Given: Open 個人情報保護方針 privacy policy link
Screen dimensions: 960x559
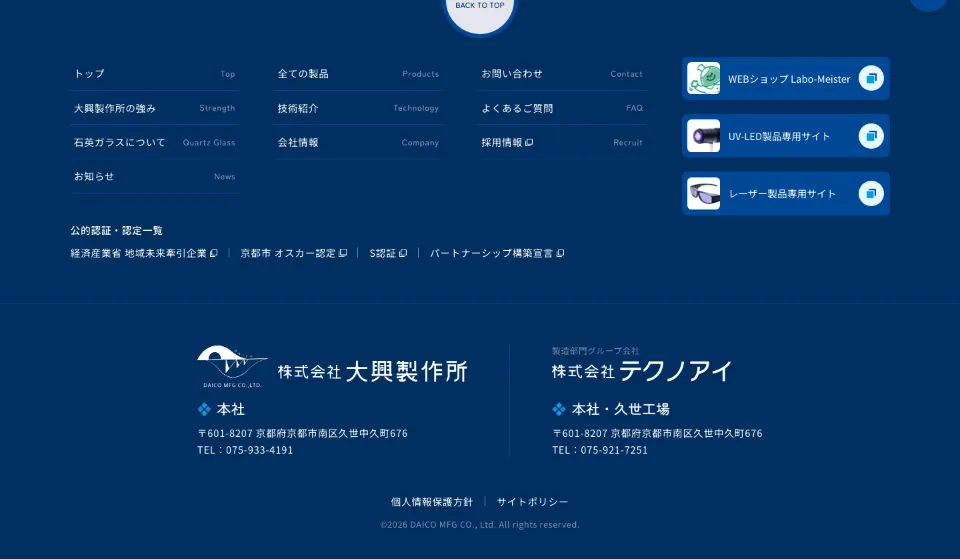Looking at the screenshot, I should 432,502.
